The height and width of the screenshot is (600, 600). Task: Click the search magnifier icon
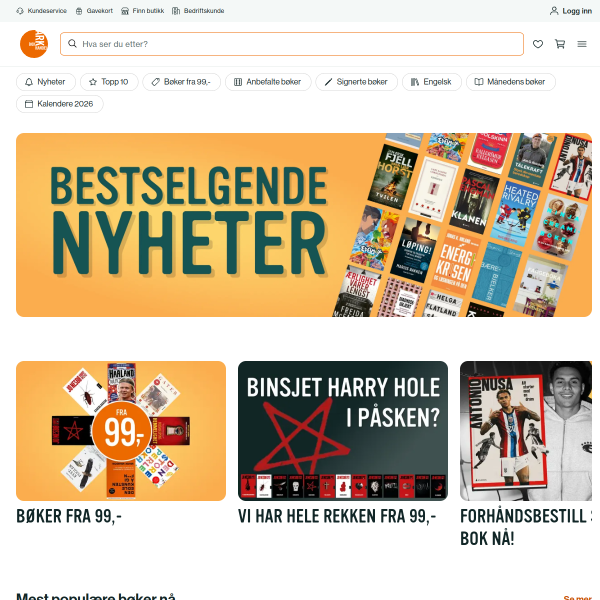click(72, 44)
